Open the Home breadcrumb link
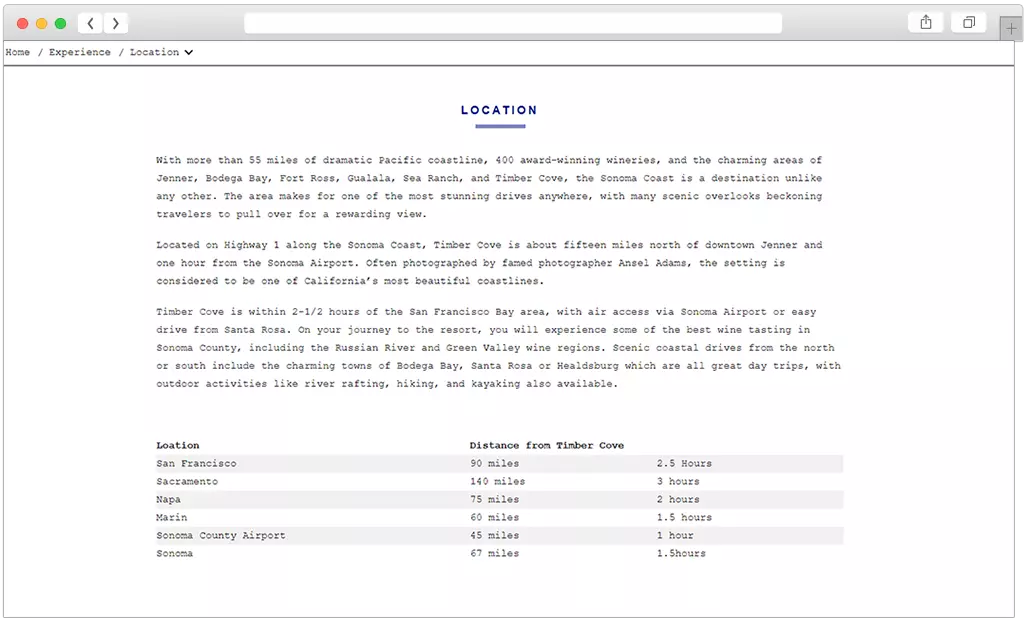 coord(17,52)
